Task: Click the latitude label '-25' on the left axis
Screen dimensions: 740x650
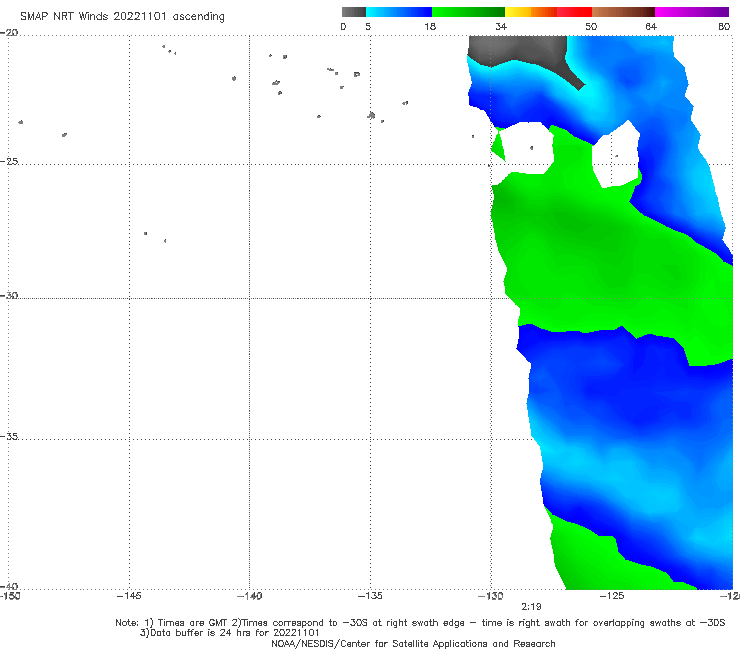Action: 10,161
